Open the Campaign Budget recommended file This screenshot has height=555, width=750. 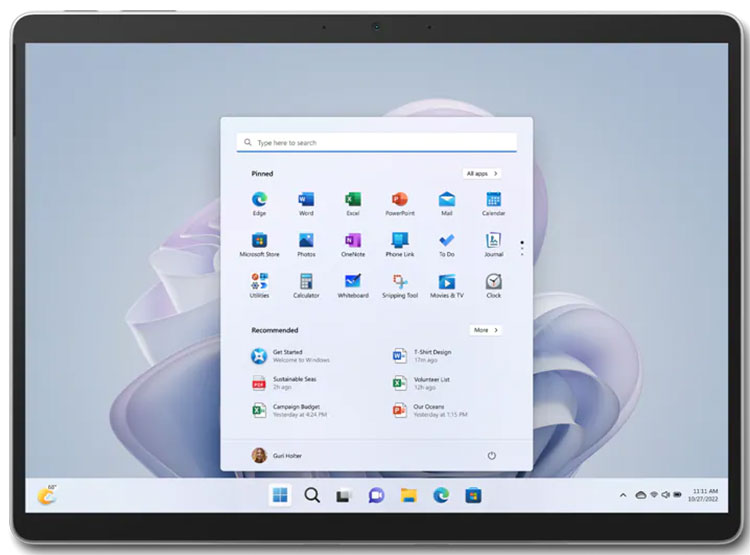tap(290, 410)
